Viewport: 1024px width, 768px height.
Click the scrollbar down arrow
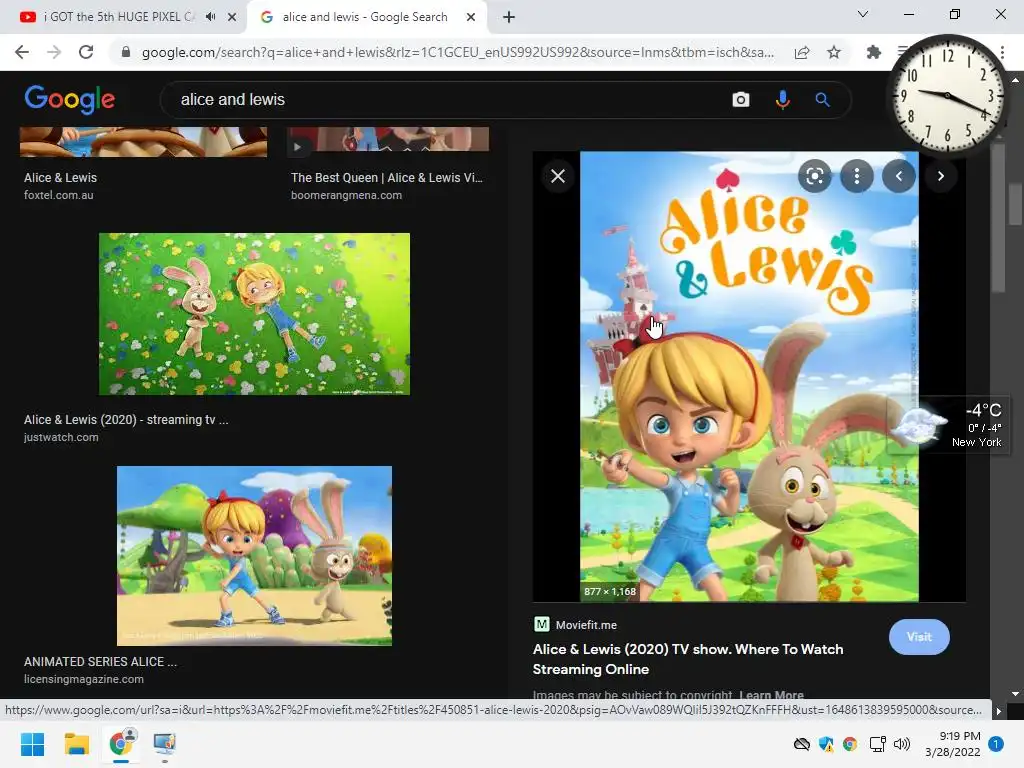pos(1016,694)
